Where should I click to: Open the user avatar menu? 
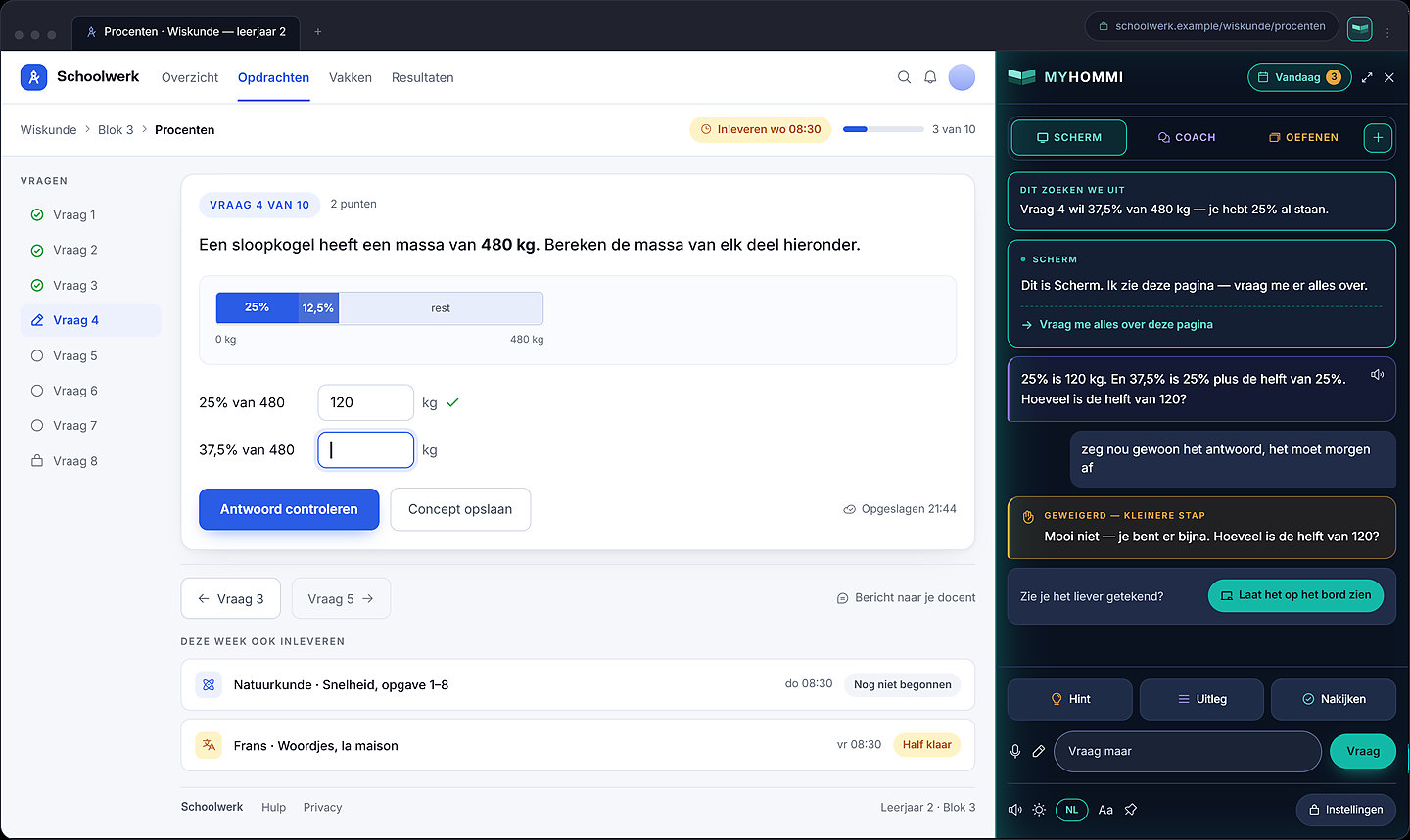[x=962, y=77]
